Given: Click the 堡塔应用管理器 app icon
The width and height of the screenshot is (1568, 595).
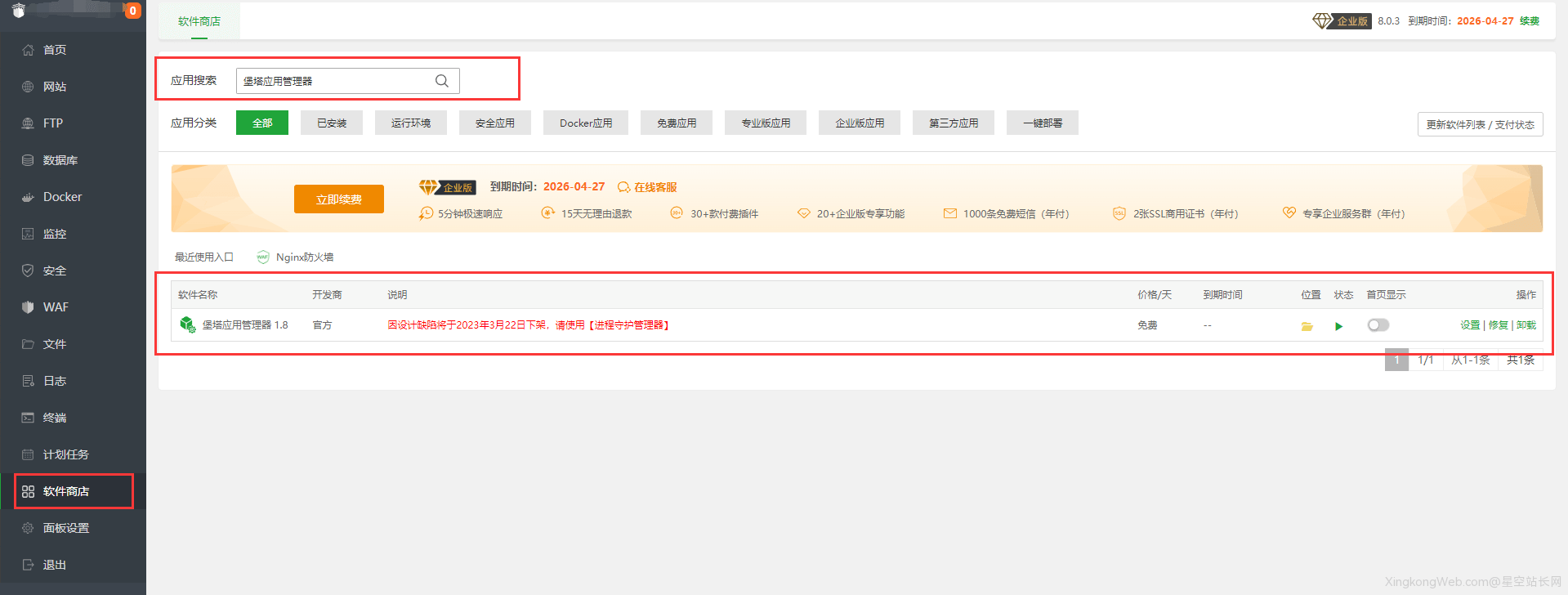Looking at the screenshot, I should pos(188,324).
